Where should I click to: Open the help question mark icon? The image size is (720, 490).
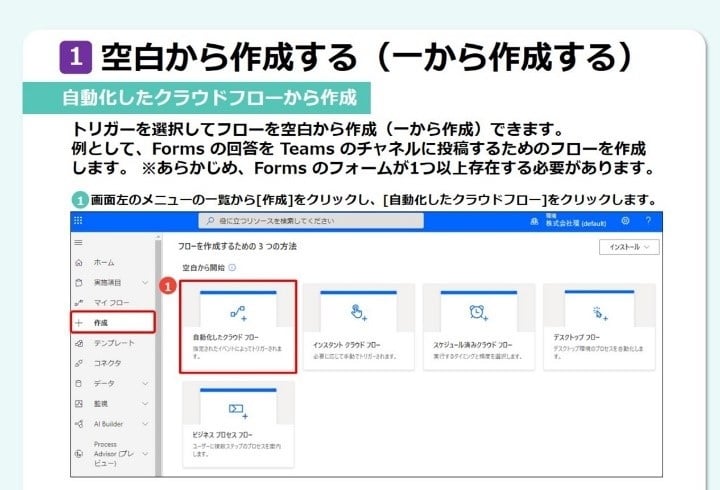648,220
